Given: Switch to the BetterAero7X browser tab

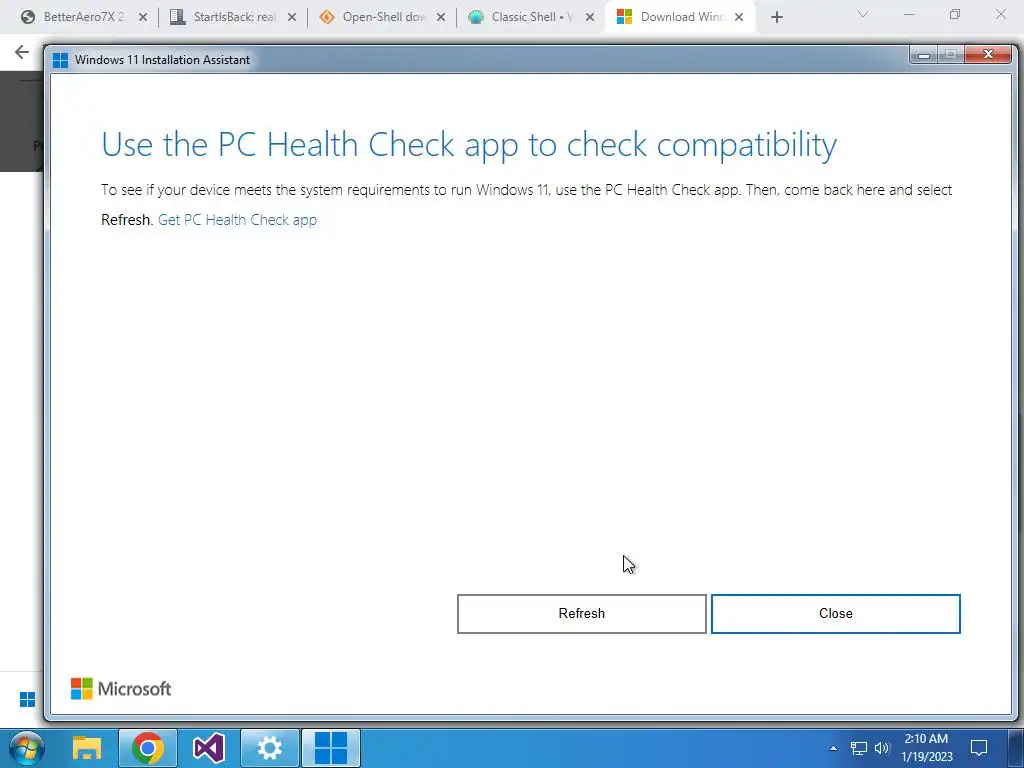Looking at the screenshot, I should point(83,17).
